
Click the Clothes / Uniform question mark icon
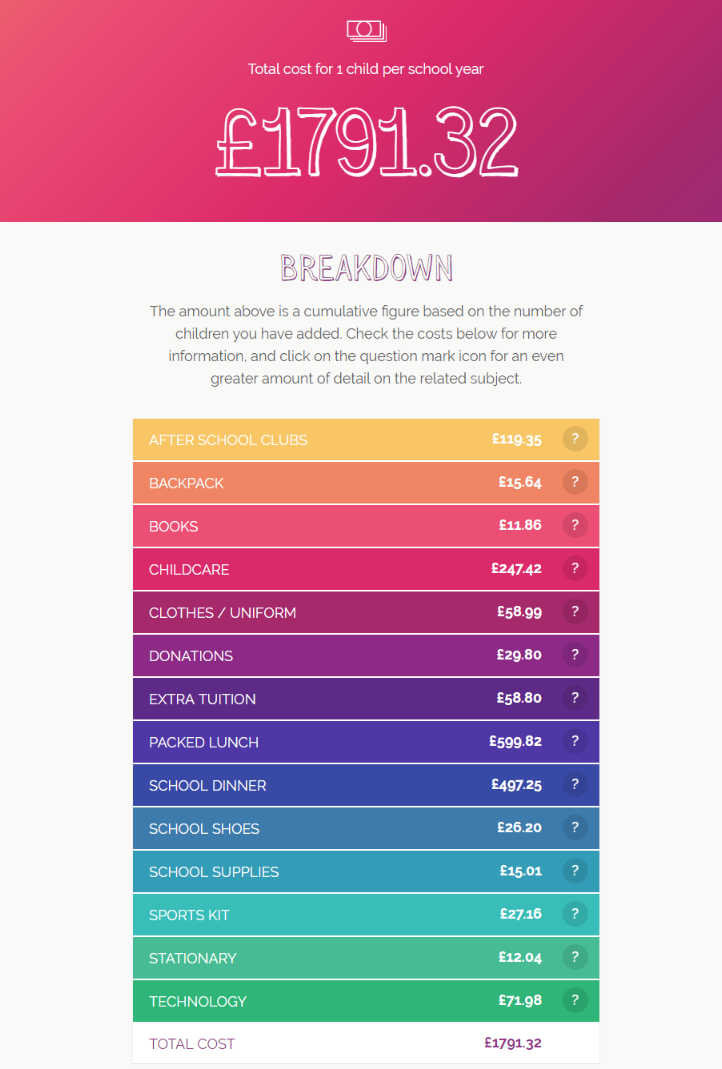tap(575, 612)
